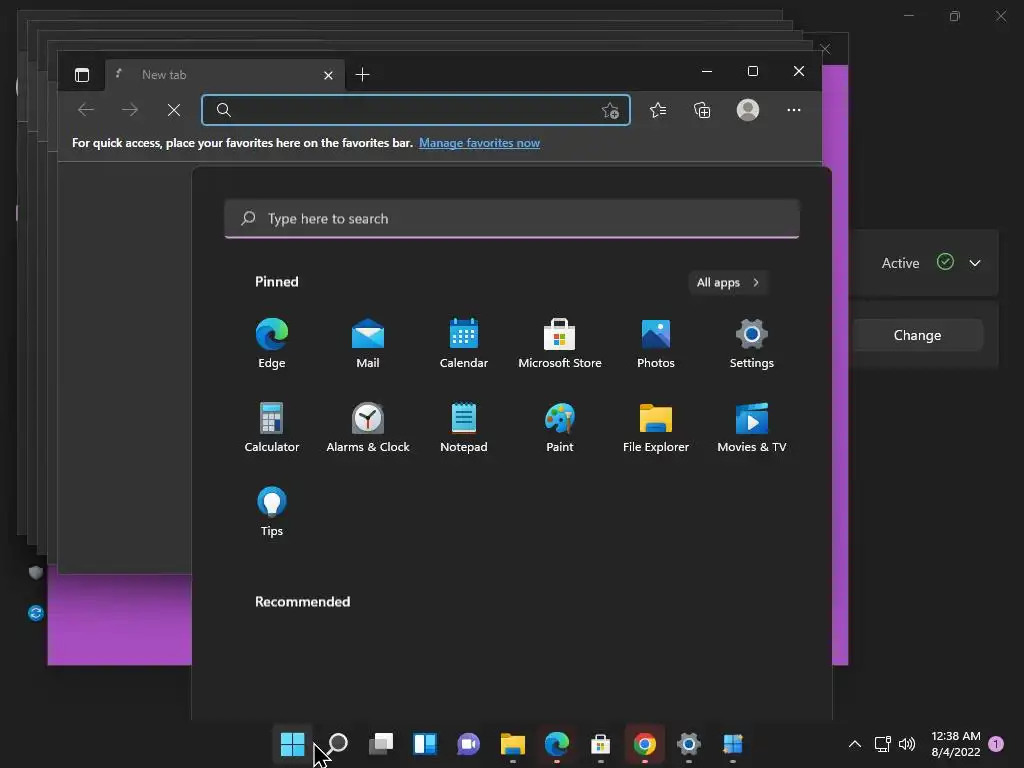1024x768 pixels.
Task: Open Edge from pinned apps
Action: tap(272, 344)
